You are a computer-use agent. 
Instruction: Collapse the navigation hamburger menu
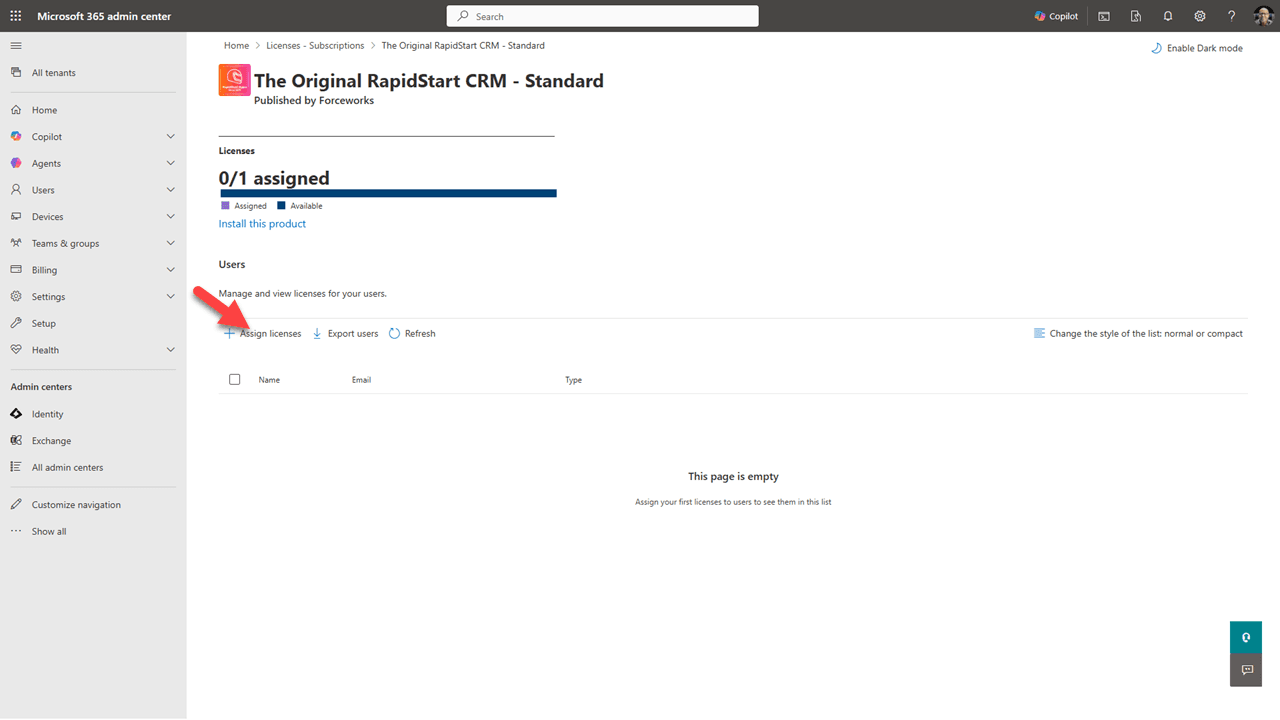coord(16,46)
